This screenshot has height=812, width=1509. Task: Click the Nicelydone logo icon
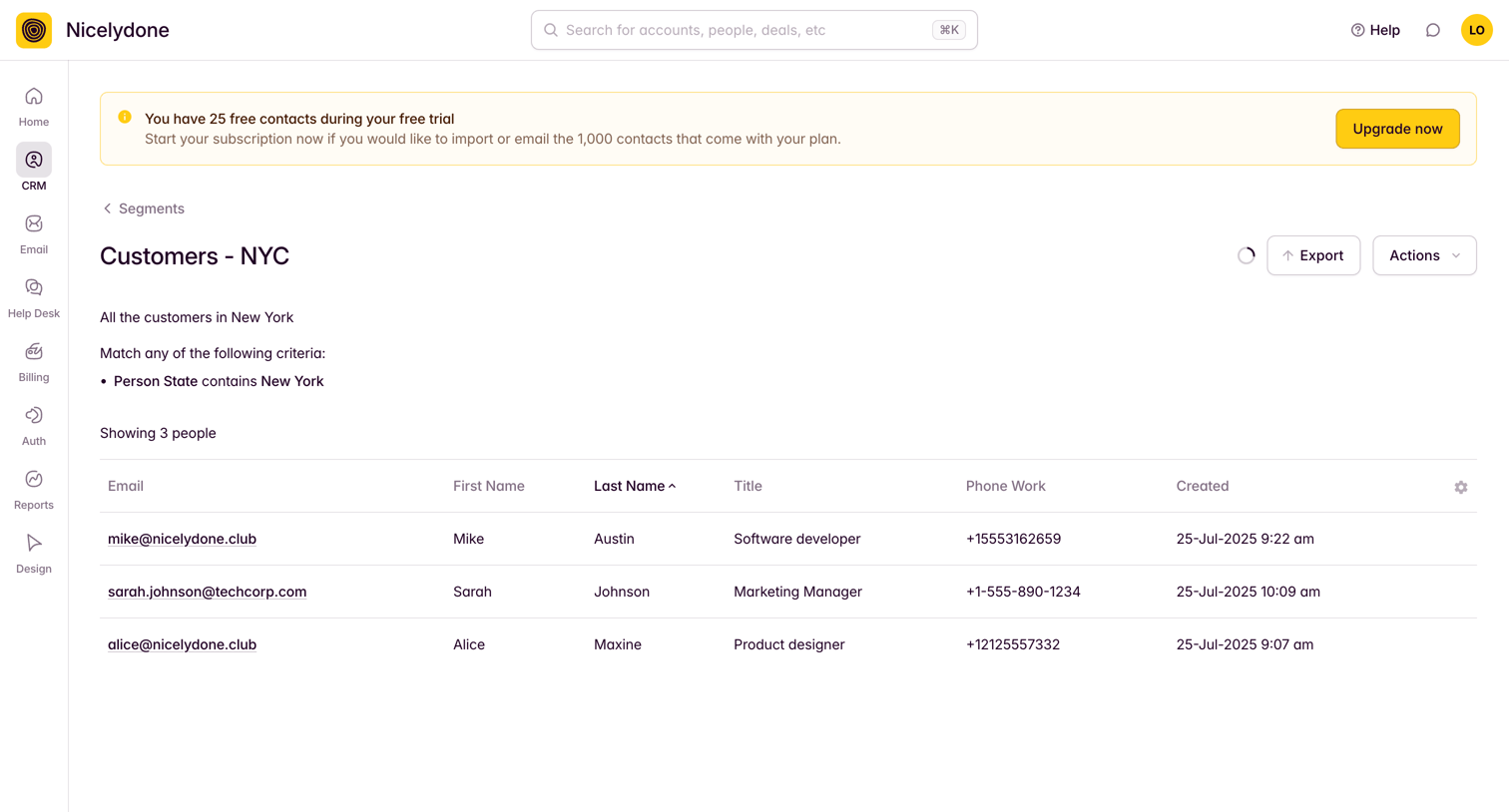tap(34, 30)
